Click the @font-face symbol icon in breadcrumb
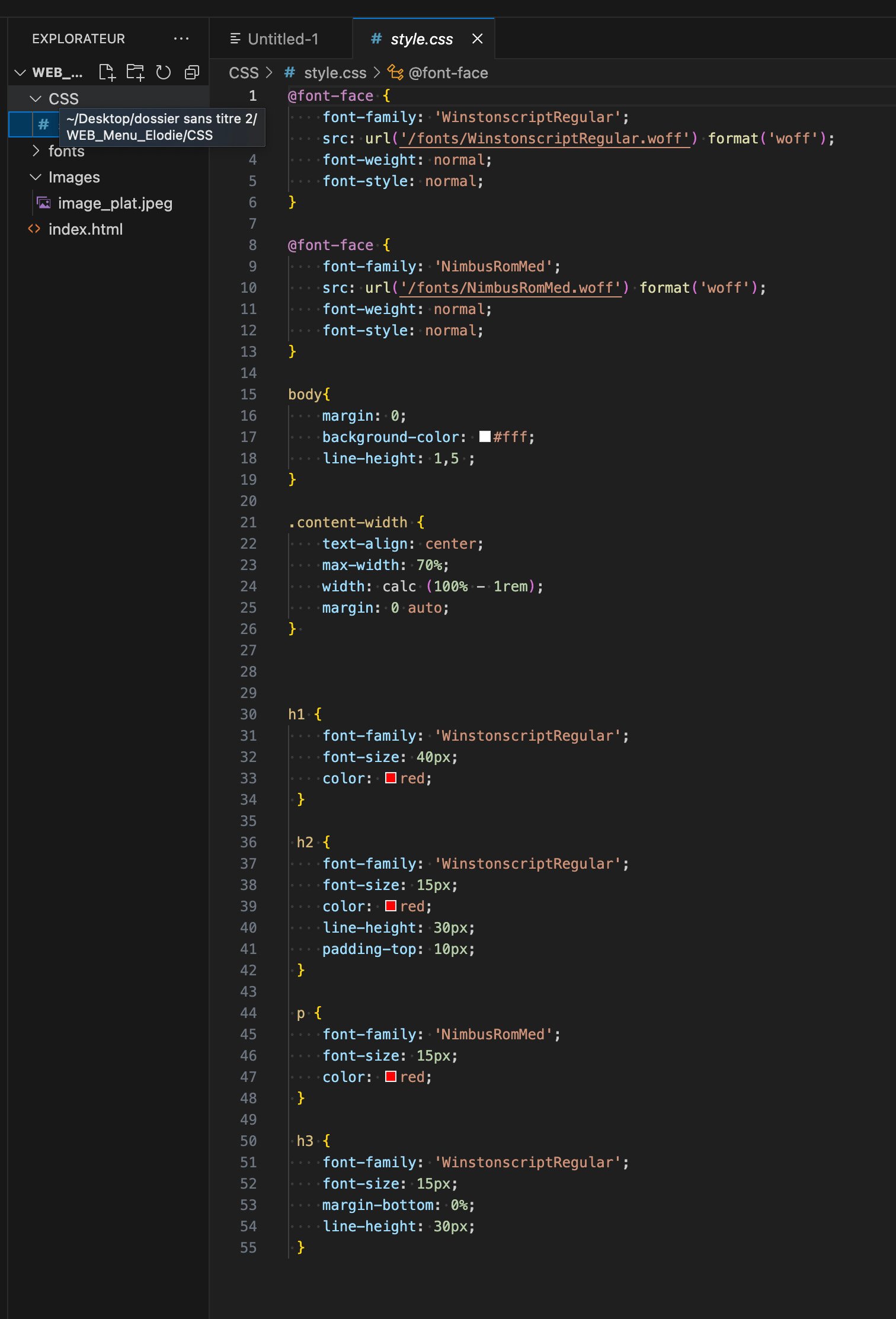Viewport: 896px width, 1319px height. coord(395,72)
